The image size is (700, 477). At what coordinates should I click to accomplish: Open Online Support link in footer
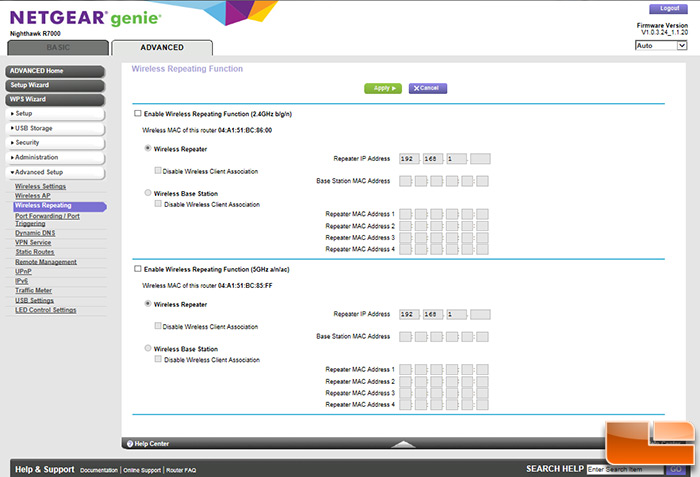coord(142,470)
